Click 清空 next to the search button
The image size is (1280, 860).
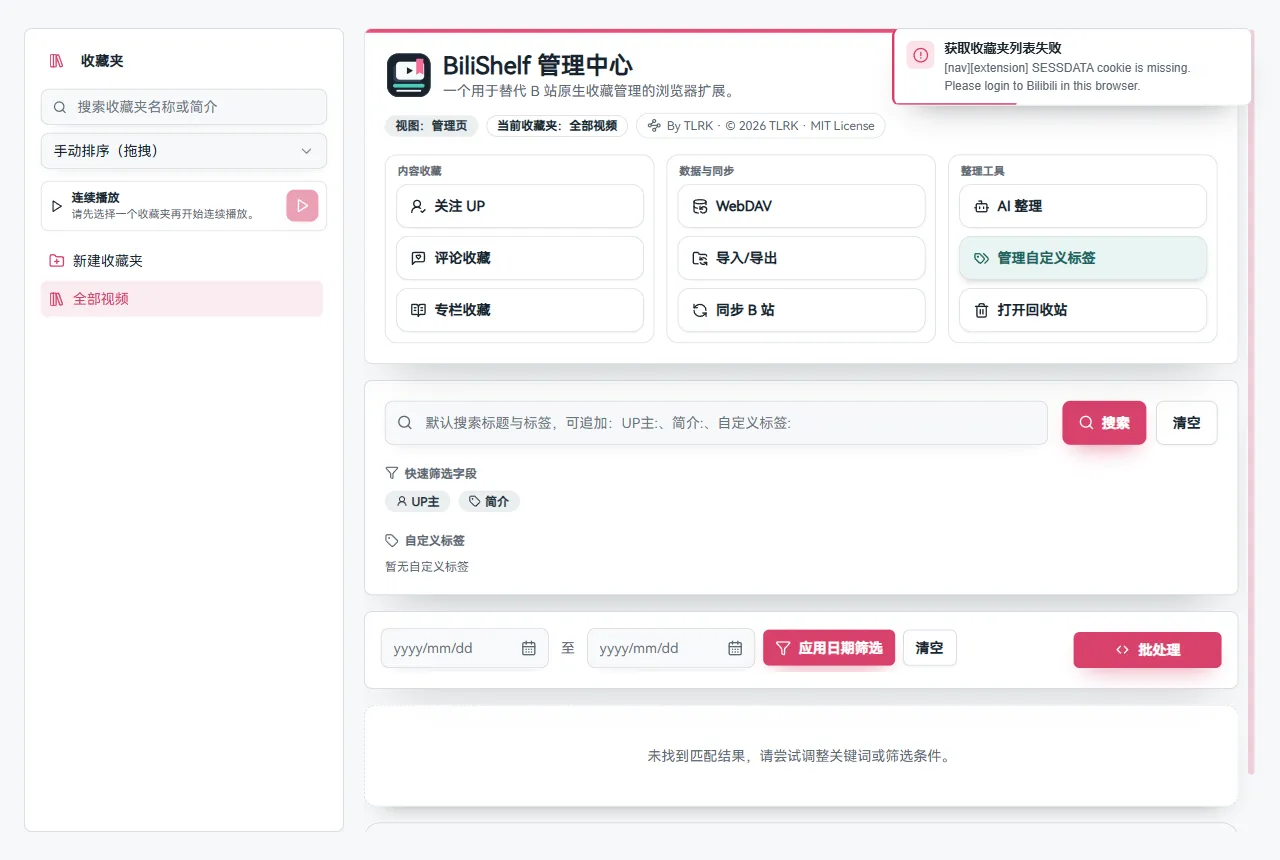1187,423
